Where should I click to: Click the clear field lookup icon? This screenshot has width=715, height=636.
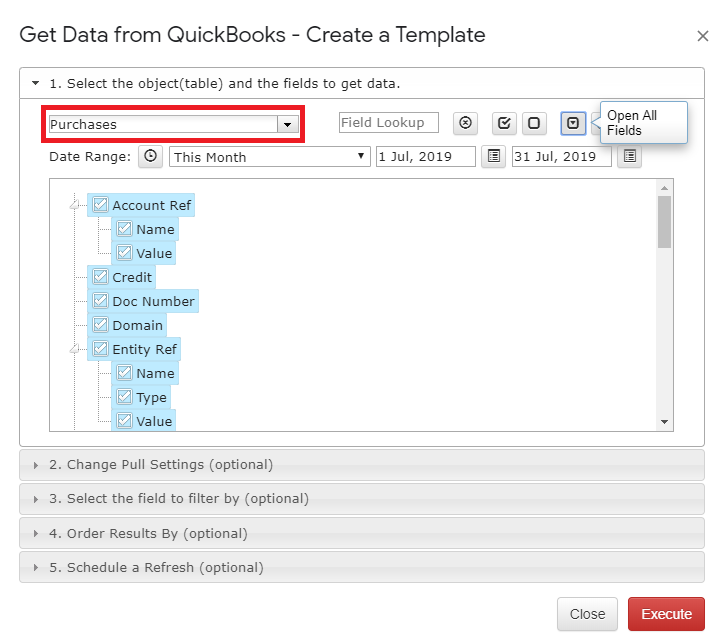[x=465, y=123]
